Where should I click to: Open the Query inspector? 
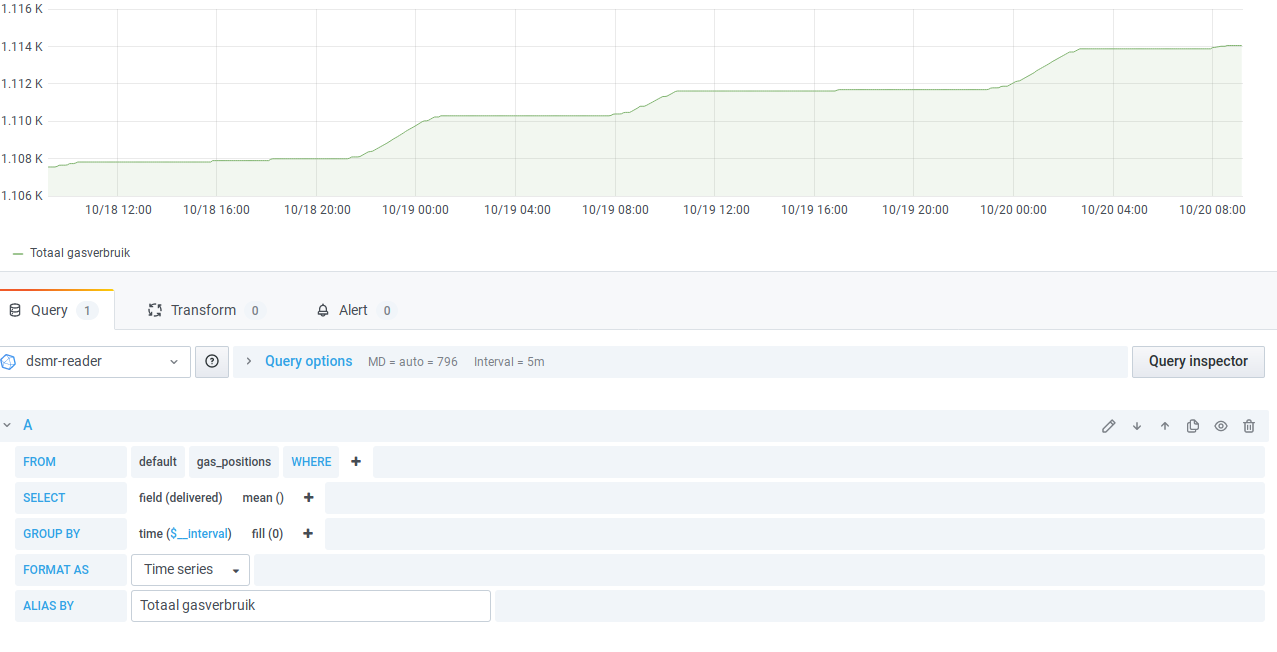tap(1197, 361)
